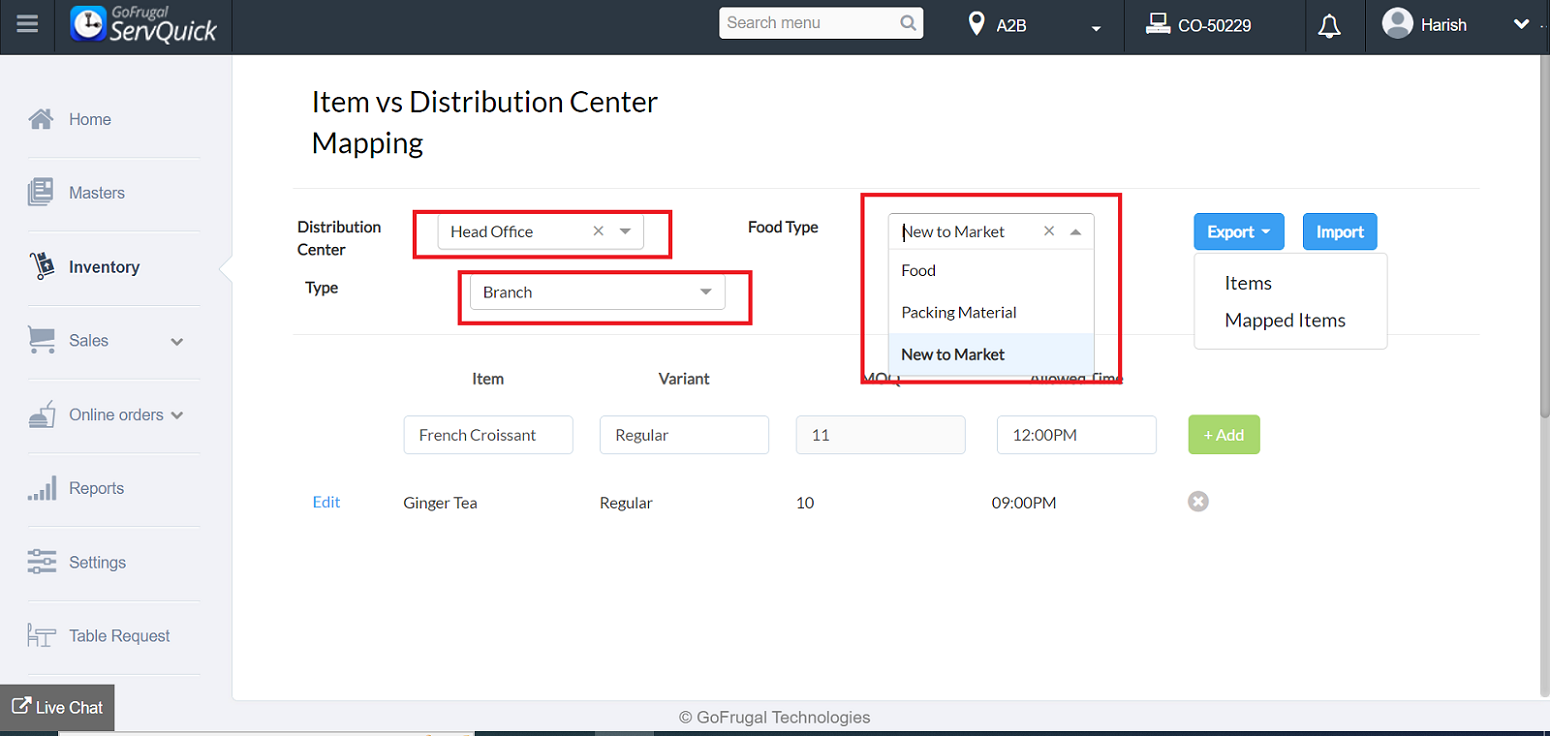Click the Home sidebar icon

click(41, 119)
